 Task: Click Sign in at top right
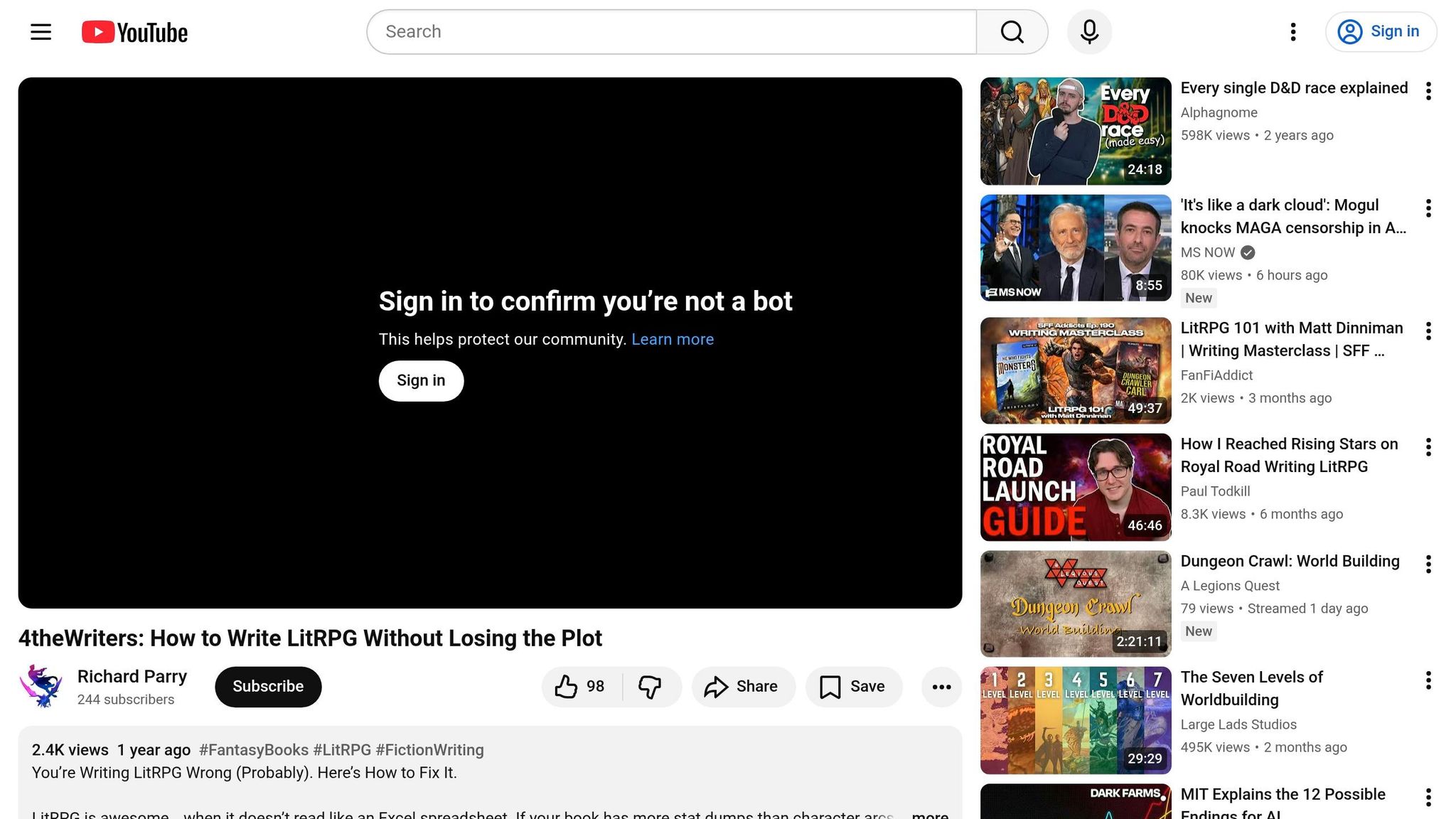click(1381, 32)
